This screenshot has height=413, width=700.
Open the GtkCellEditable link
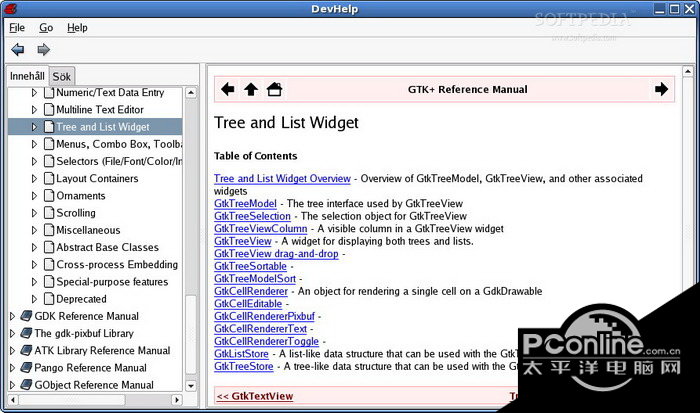pos(248,304)
